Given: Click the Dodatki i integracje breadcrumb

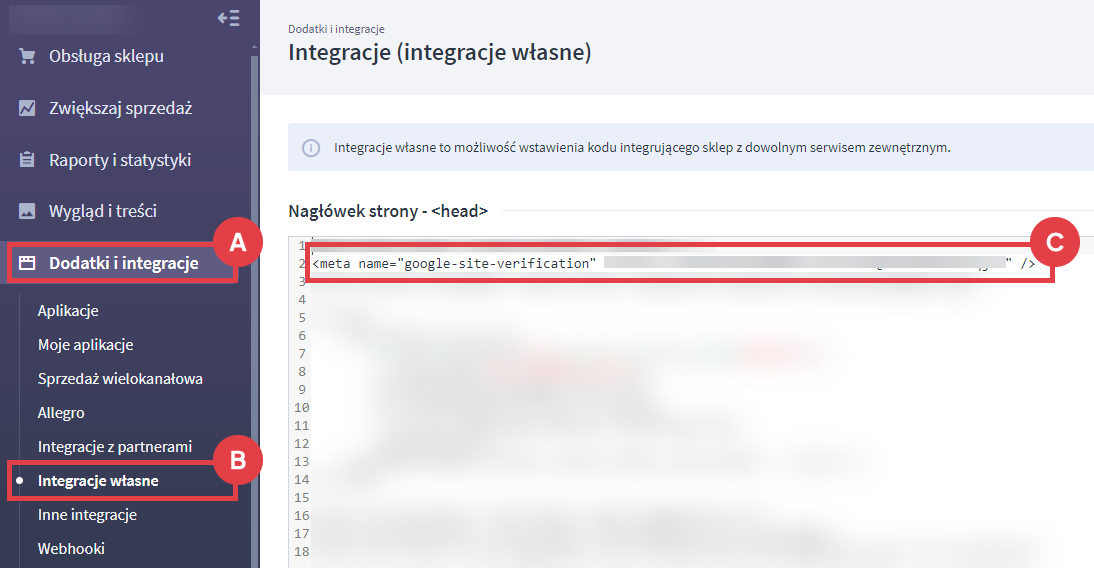Looking at the screenshot, I should pyautogui.click(x=336, y=29).
